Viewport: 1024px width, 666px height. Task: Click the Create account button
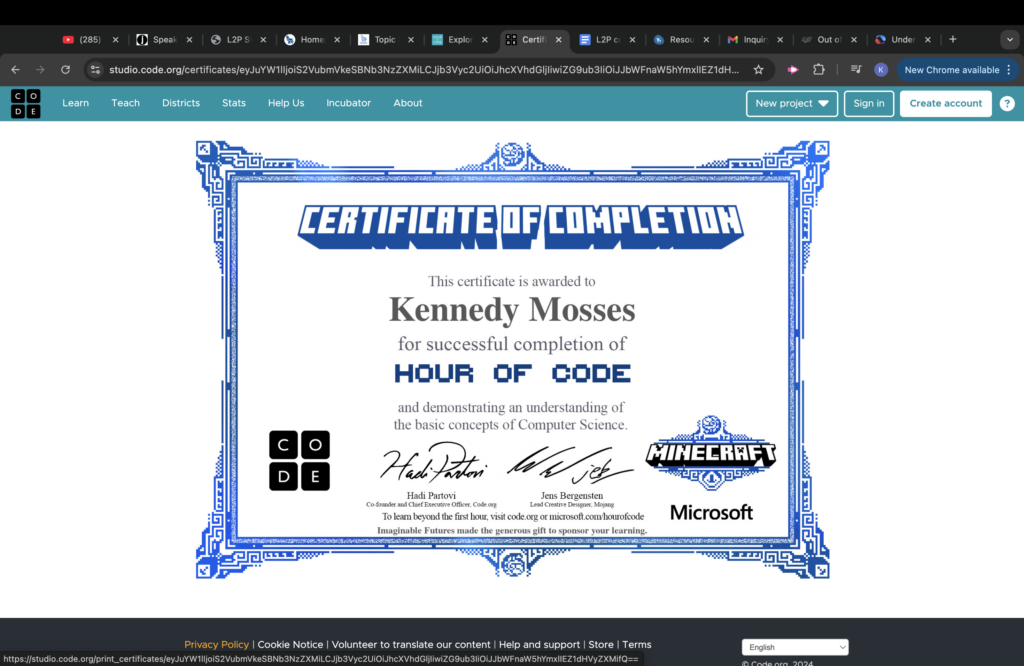(x=946, y=103)
